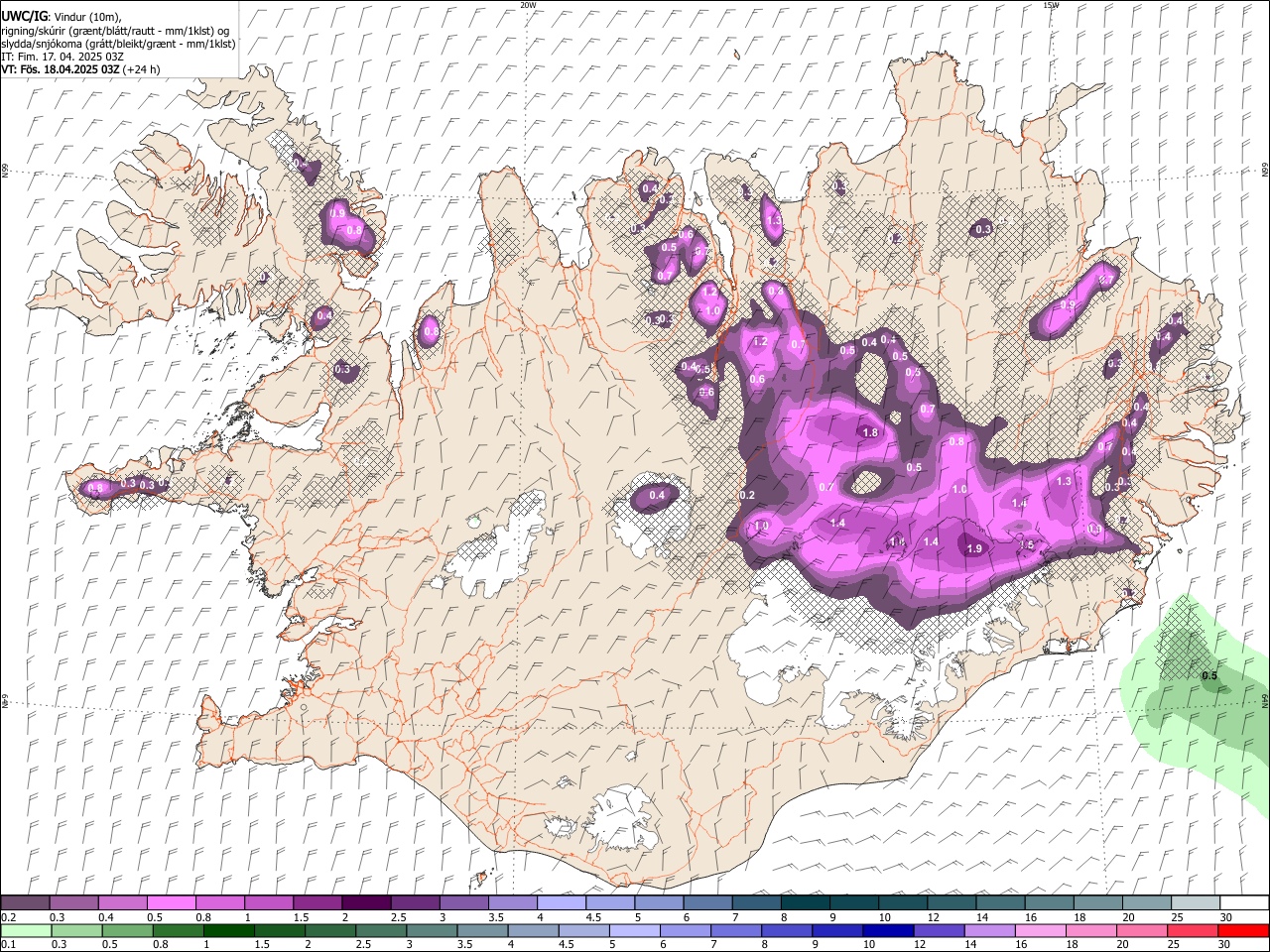Click the '64N' latitude label on the right edge

tap(1265, 699)
